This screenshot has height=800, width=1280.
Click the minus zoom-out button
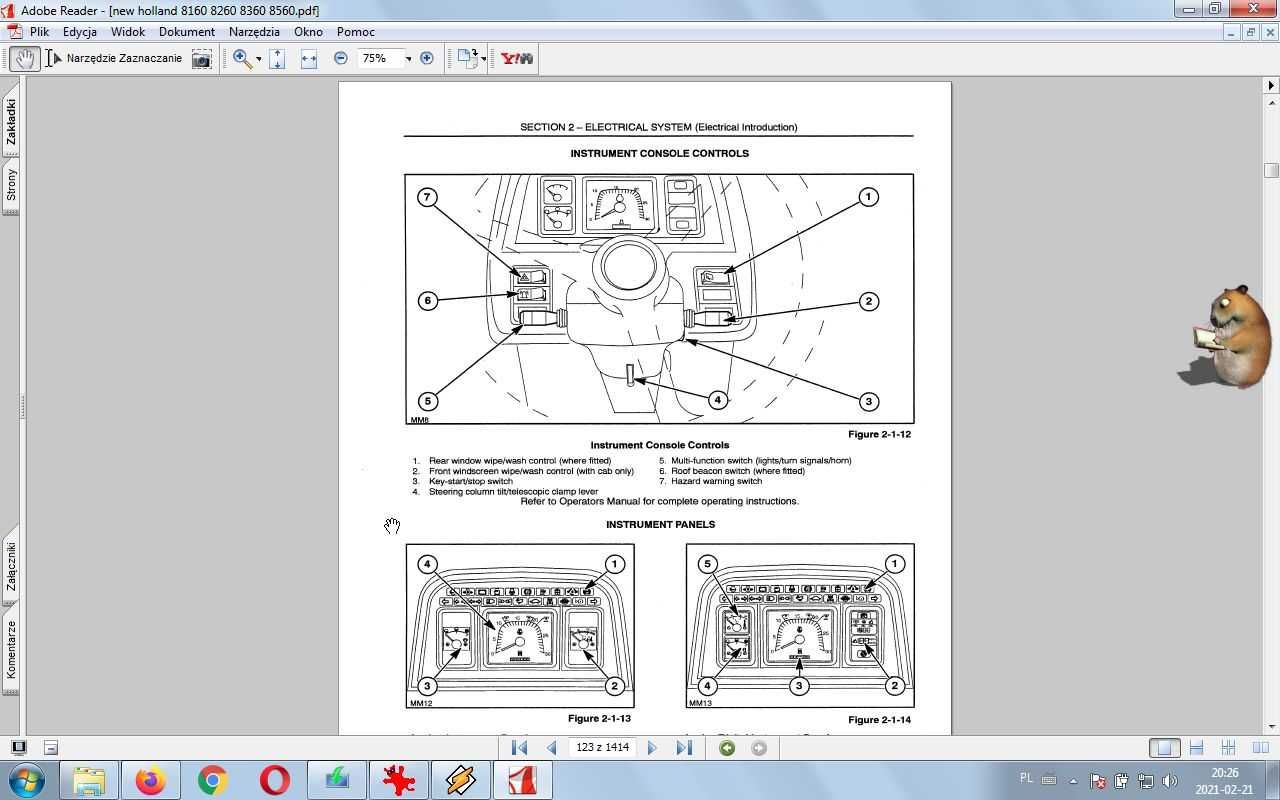[340, 58]
